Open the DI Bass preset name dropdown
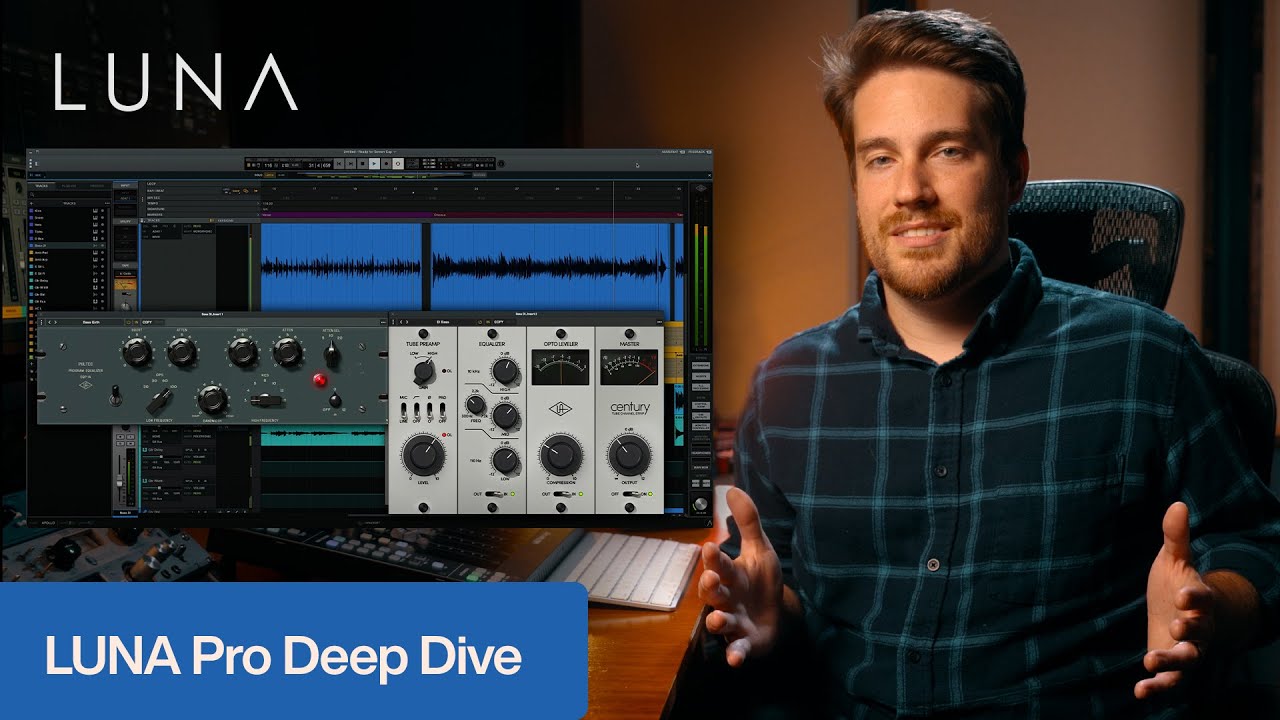Screen dimensions: 1280x720 point(443,322)
